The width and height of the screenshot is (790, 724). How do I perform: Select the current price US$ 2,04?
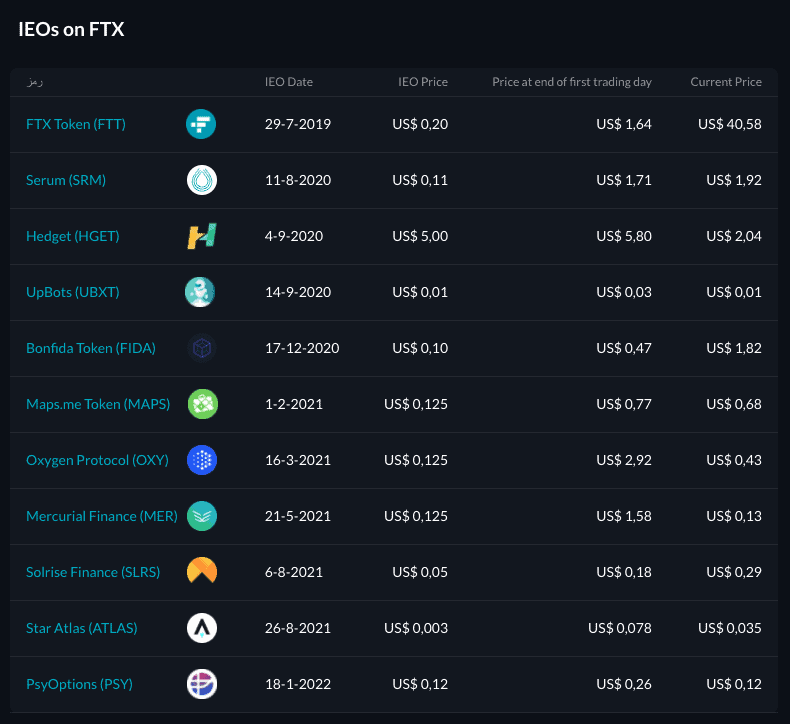(734, 236)
